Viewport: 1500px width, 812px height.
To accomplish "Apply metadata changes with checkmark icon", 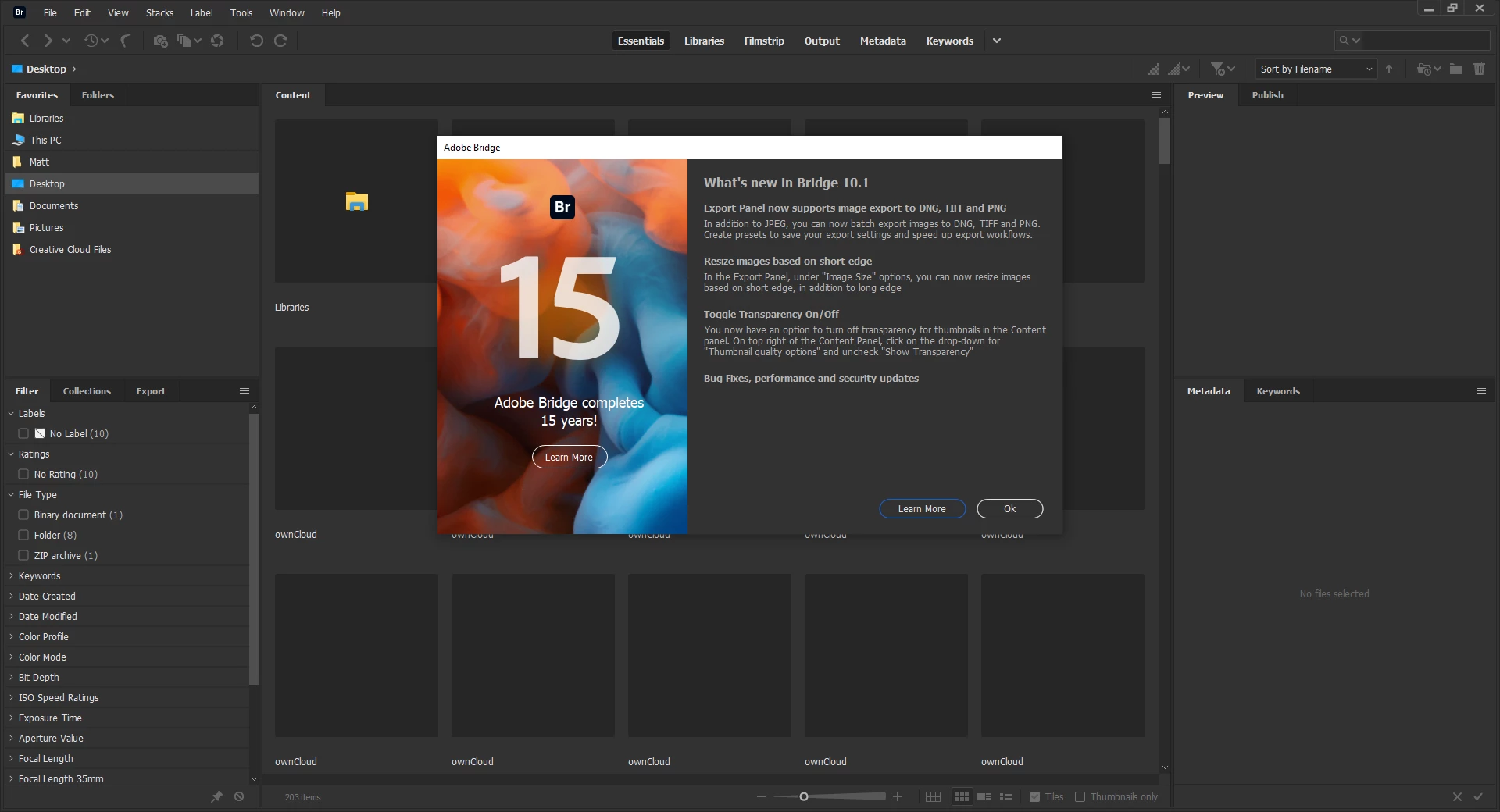I will (x=1478, y=796).
